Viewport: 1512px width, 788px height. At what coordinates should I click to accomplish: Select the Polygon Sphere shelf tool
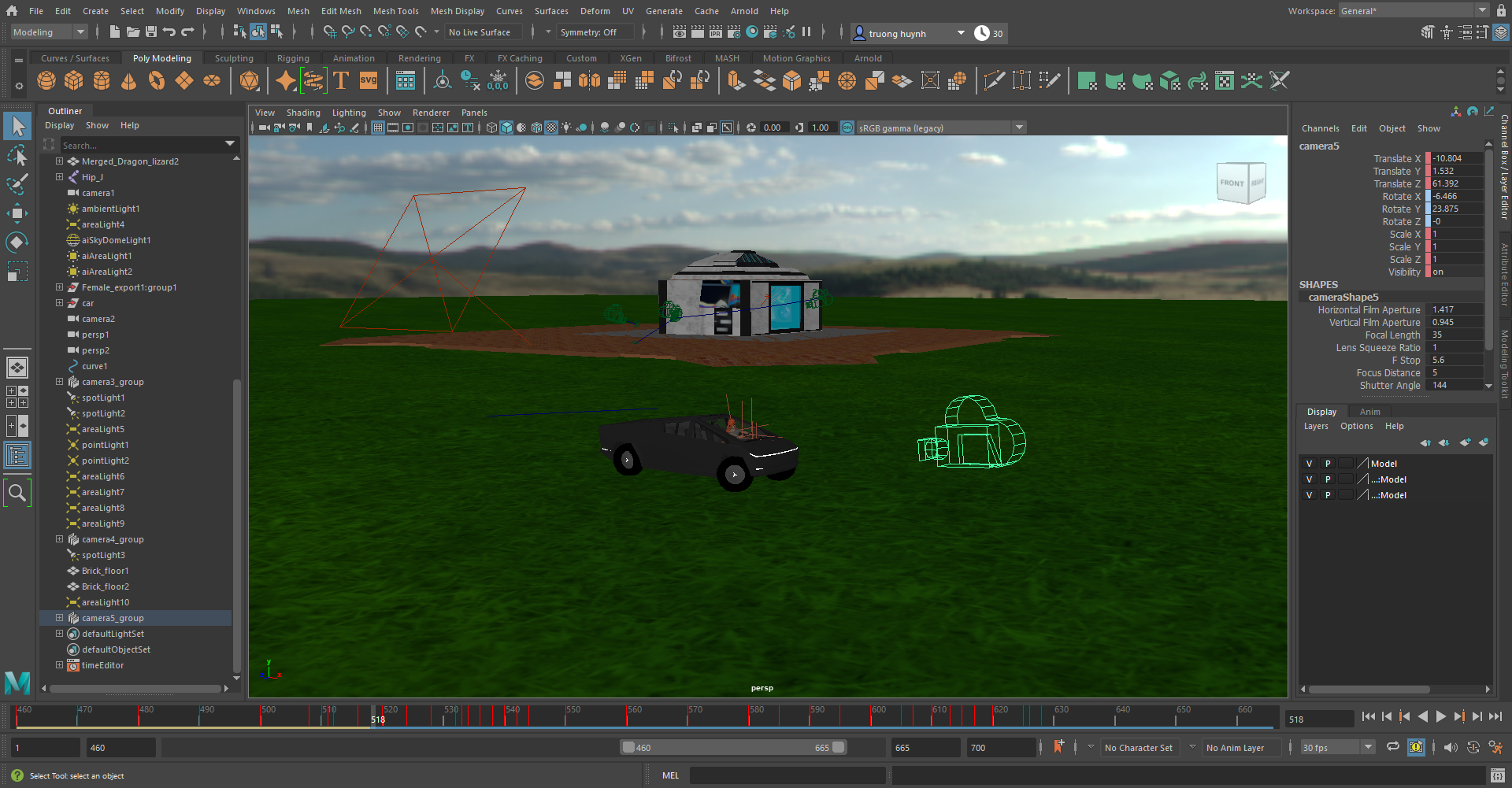[x=46, y=80]
